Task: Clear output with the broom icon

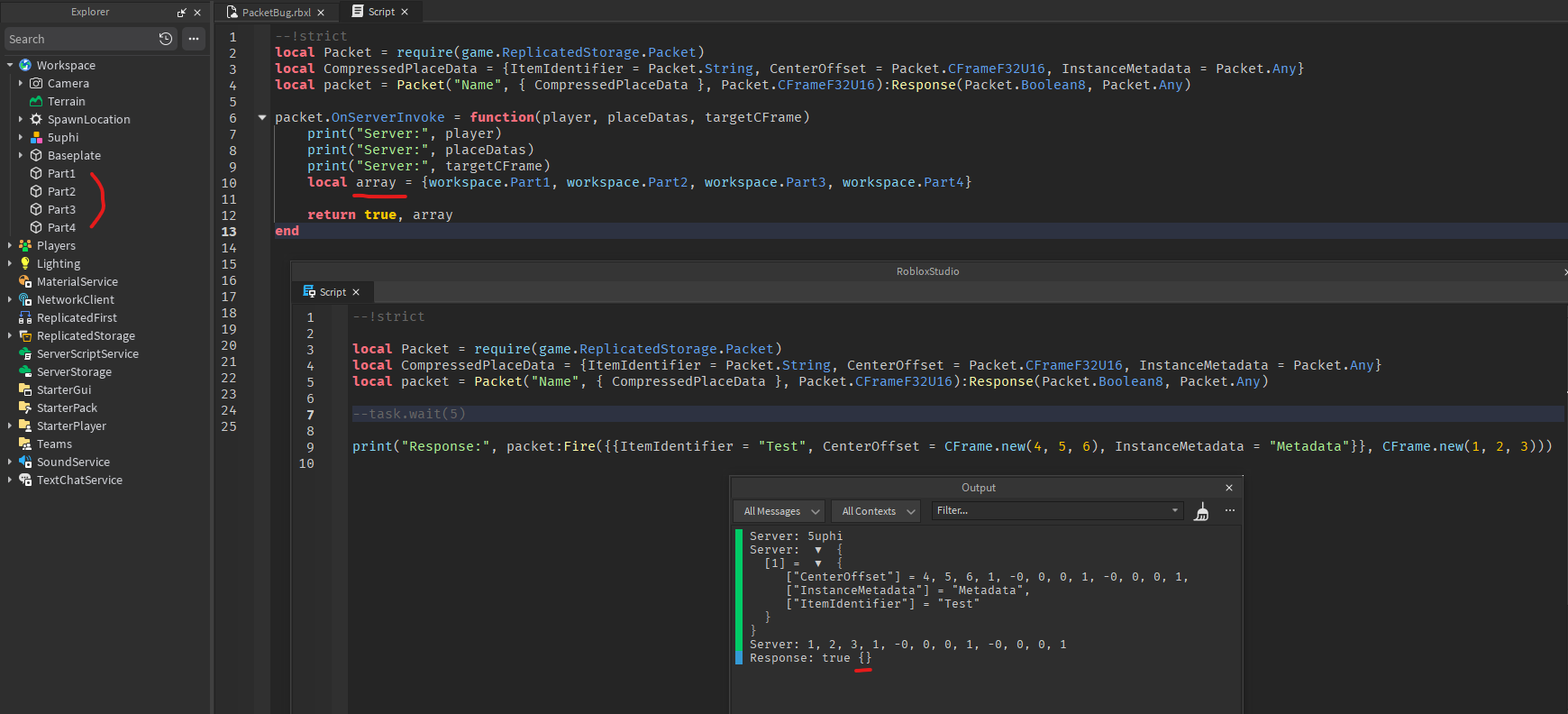Action: pos(1201,511)
